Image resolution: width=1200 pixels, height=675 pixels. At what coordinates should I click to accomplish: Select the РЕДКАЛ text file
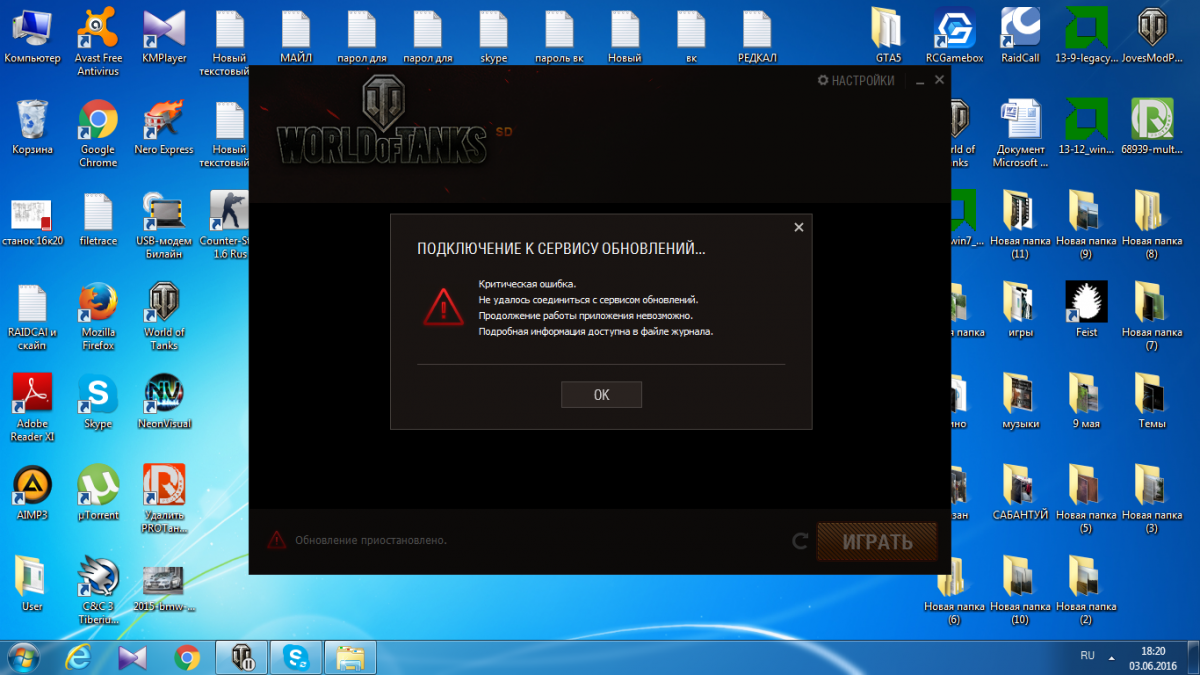coord(757,37)
